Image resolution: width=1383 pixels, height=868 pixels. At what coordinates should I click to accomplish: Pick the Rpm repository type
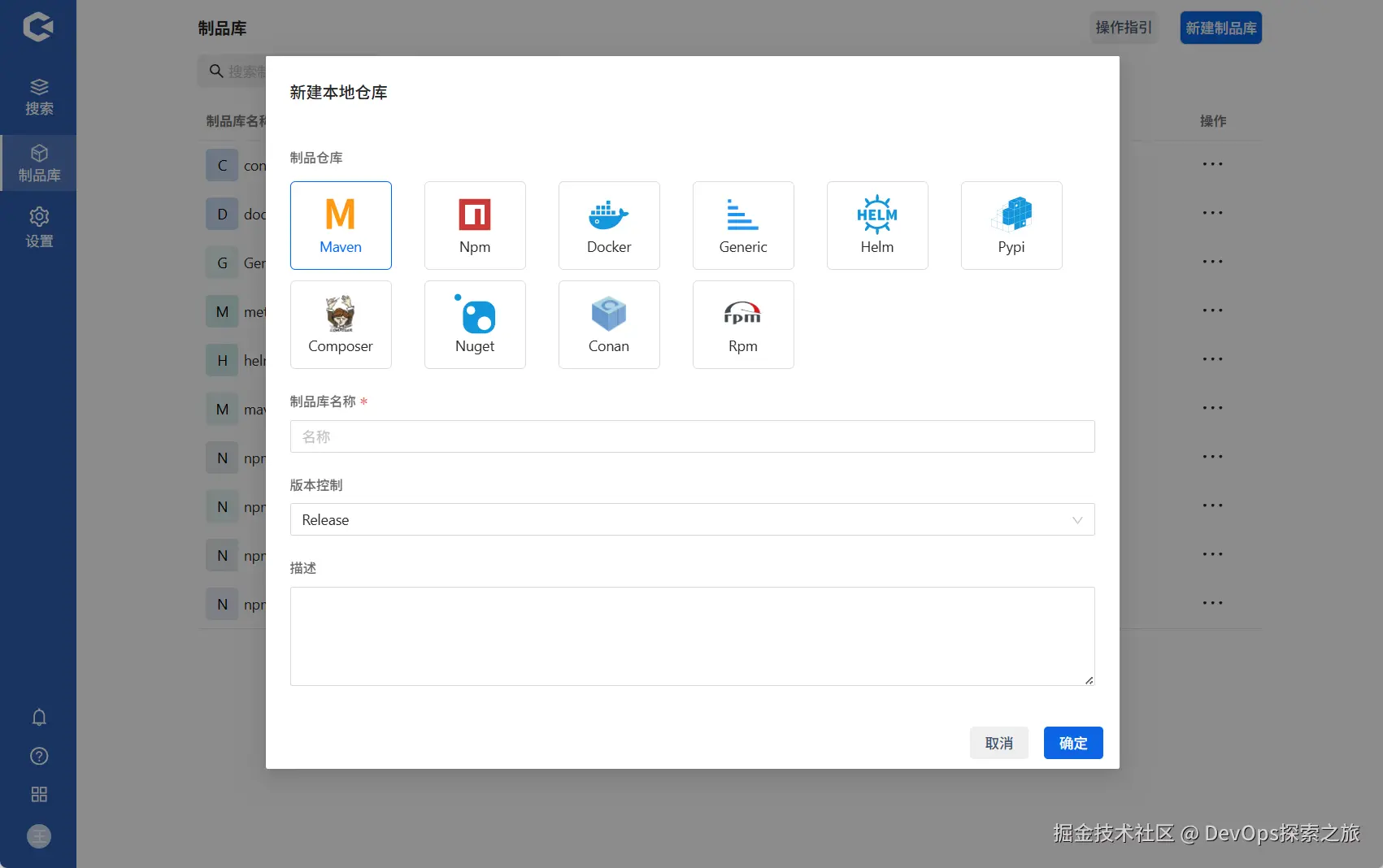(x=743, y=324)
